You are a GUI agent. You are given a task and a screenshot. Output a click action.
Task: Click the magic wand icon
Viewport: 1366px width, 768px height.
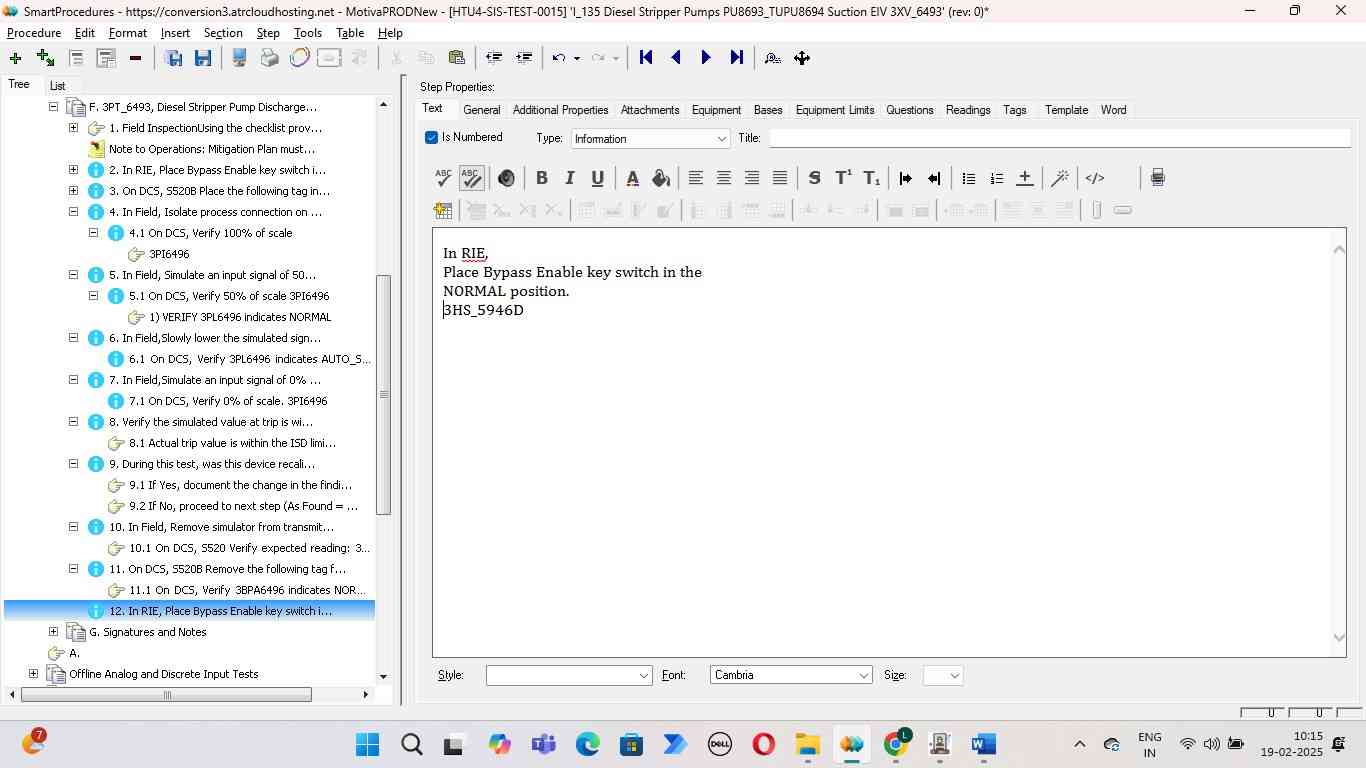tap(1060, 178)
